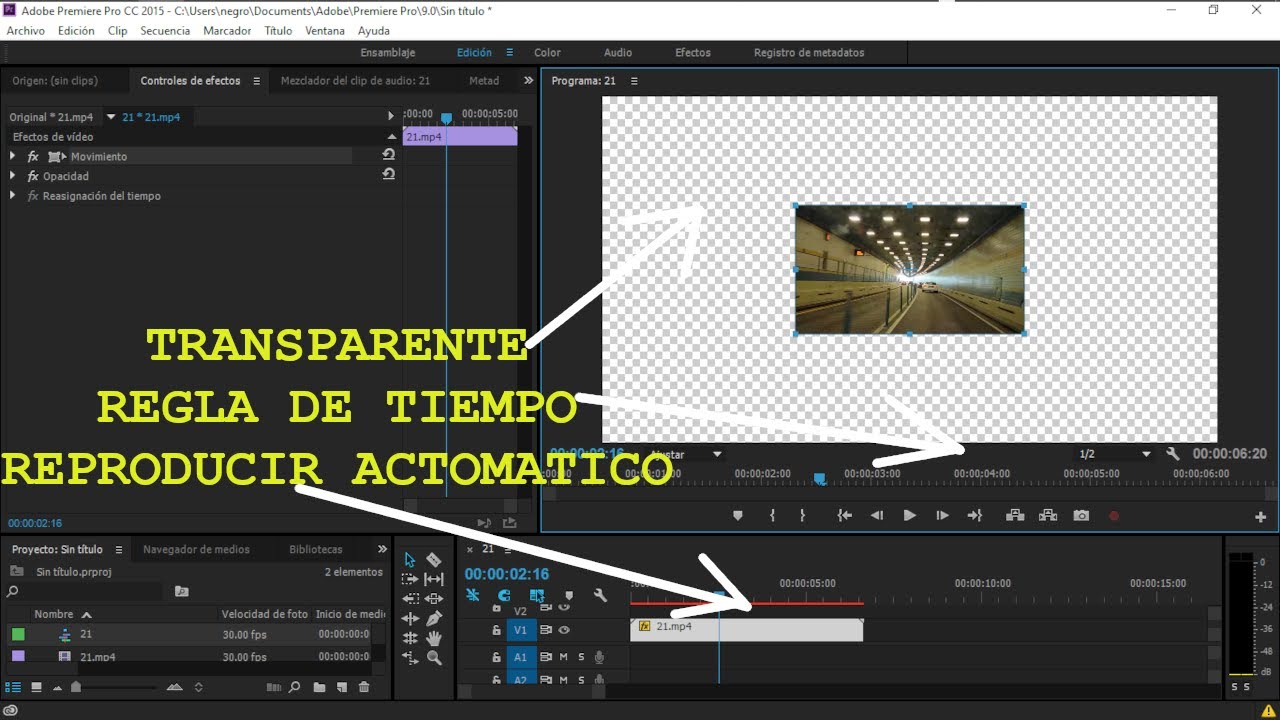1280x720 pixels.
Task: Step forward one frame
Action: [942, 516]
